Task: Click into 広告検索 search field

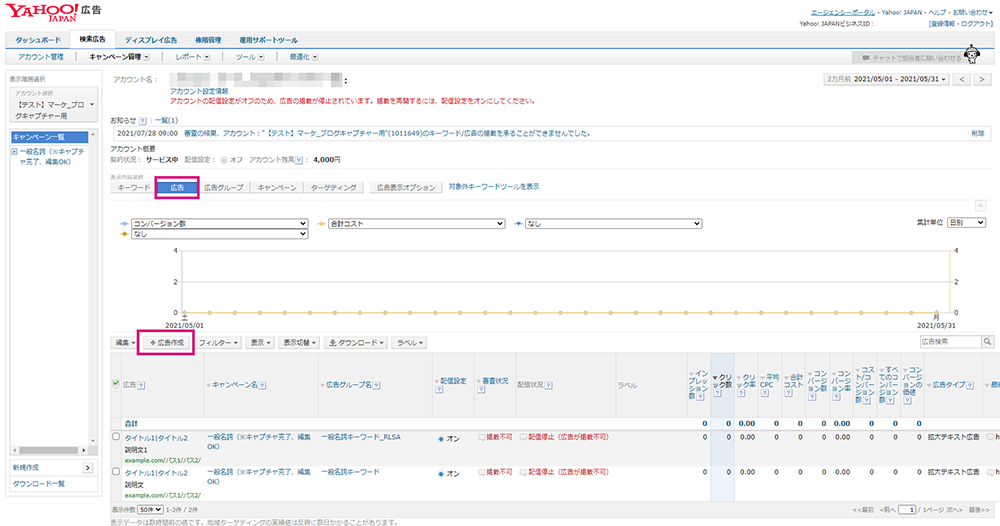Action: coord(950,342)
